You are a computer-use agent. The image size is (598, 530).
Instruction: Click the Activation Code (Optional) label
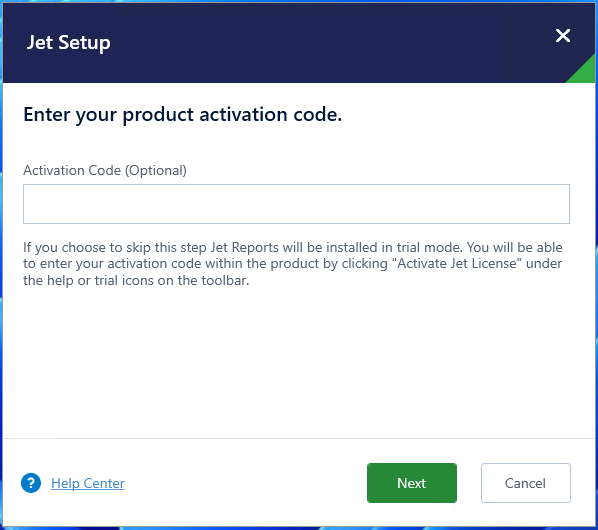tap(105, 170)
